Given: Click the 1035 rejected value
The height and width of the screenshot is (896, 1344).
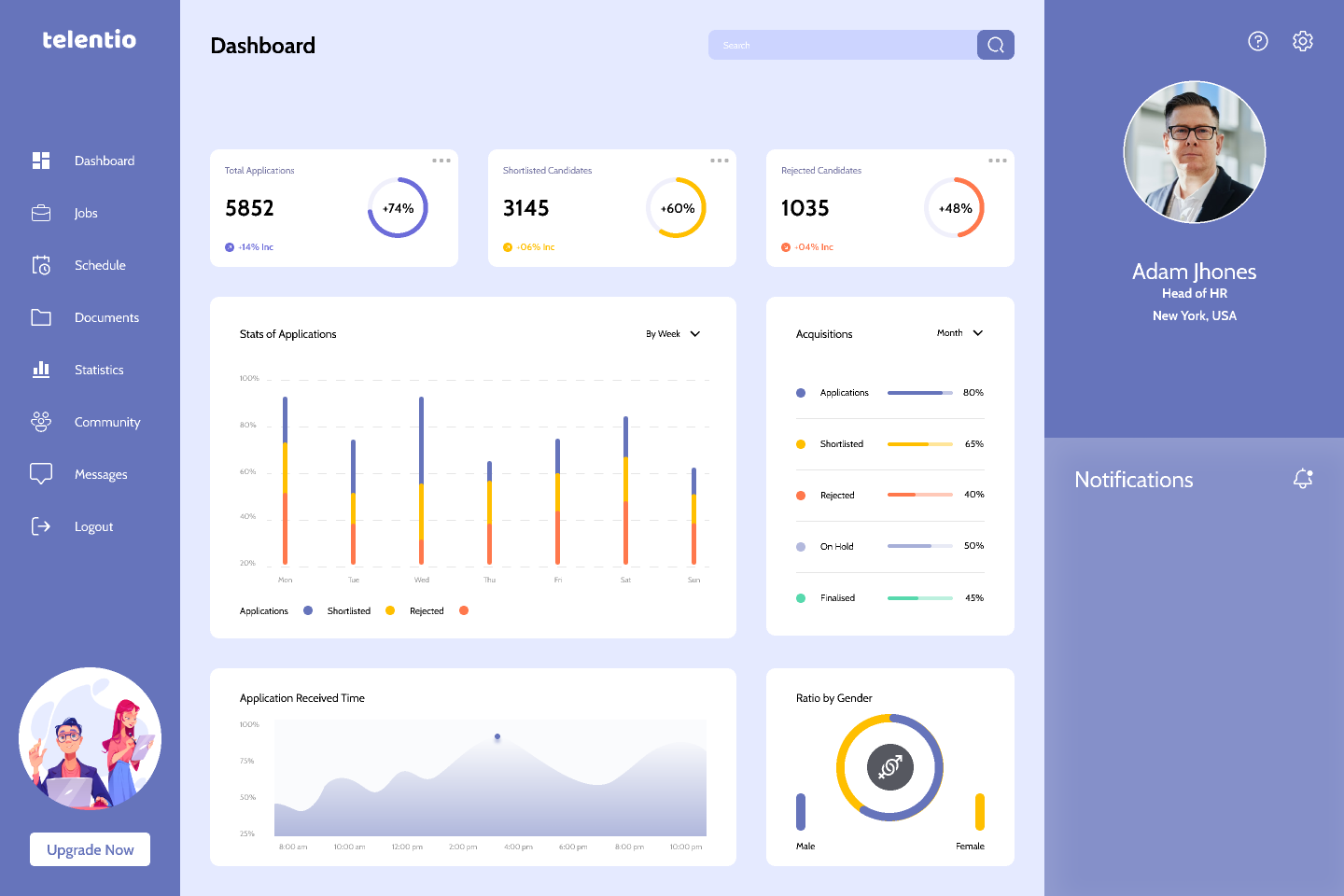Looking at the screenshot, I should (x=805, y=208).
